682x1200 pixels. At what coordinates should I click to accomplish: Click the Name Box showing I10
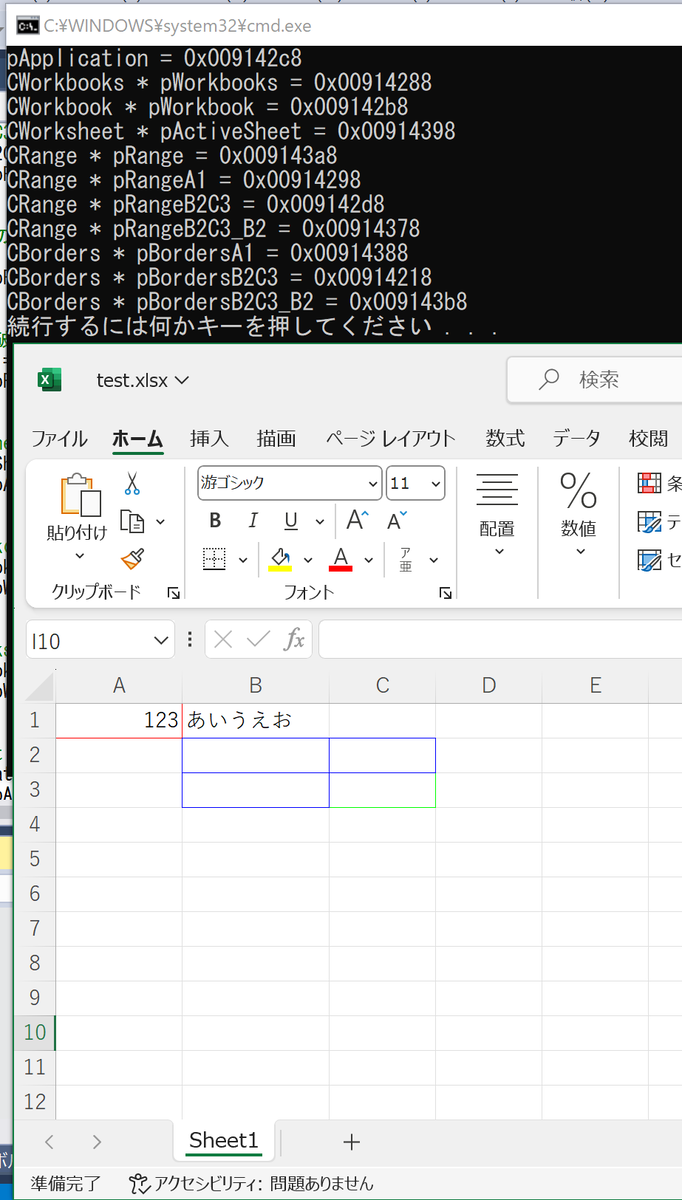tap(100, 641)
